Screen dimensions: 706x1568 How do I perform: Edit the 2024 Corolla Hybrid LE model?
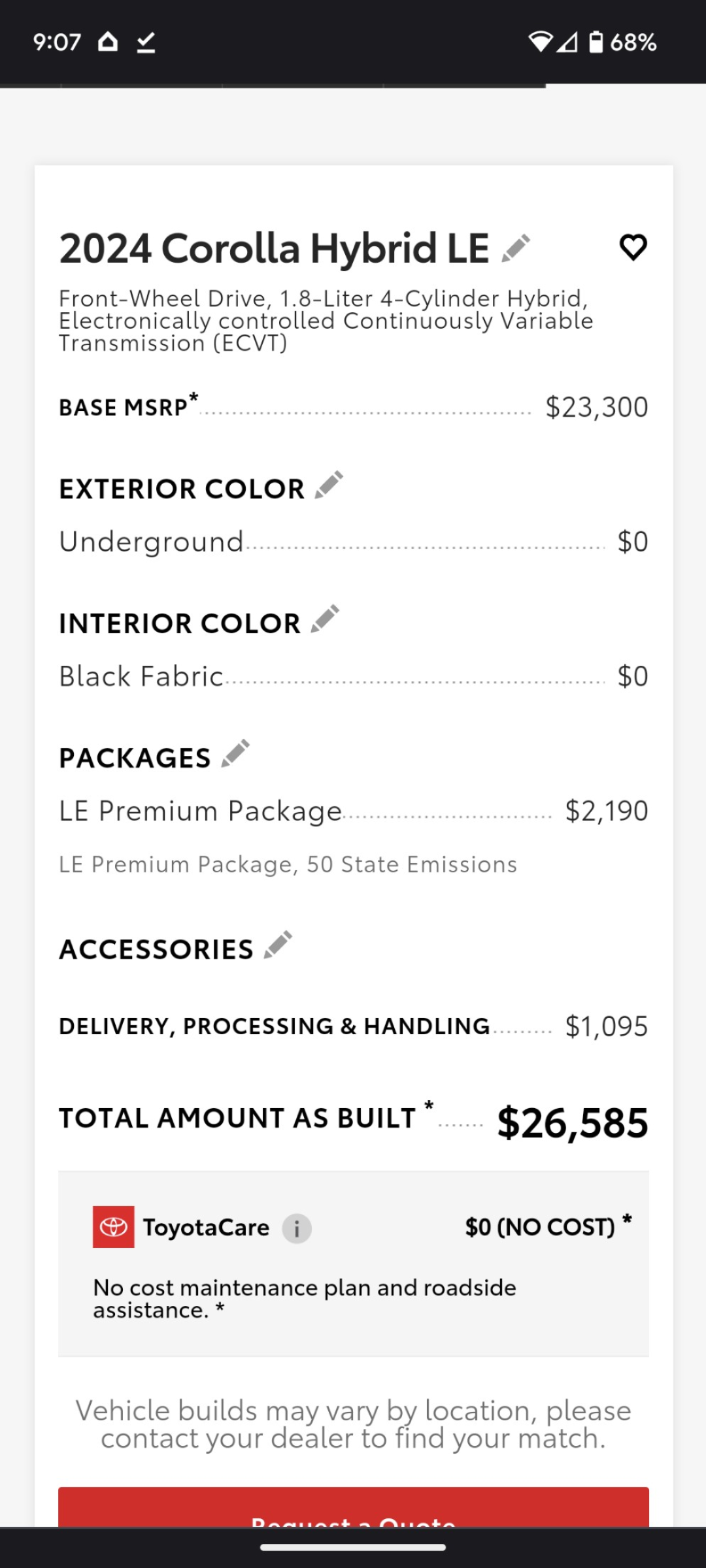click(x=516, y=248)
